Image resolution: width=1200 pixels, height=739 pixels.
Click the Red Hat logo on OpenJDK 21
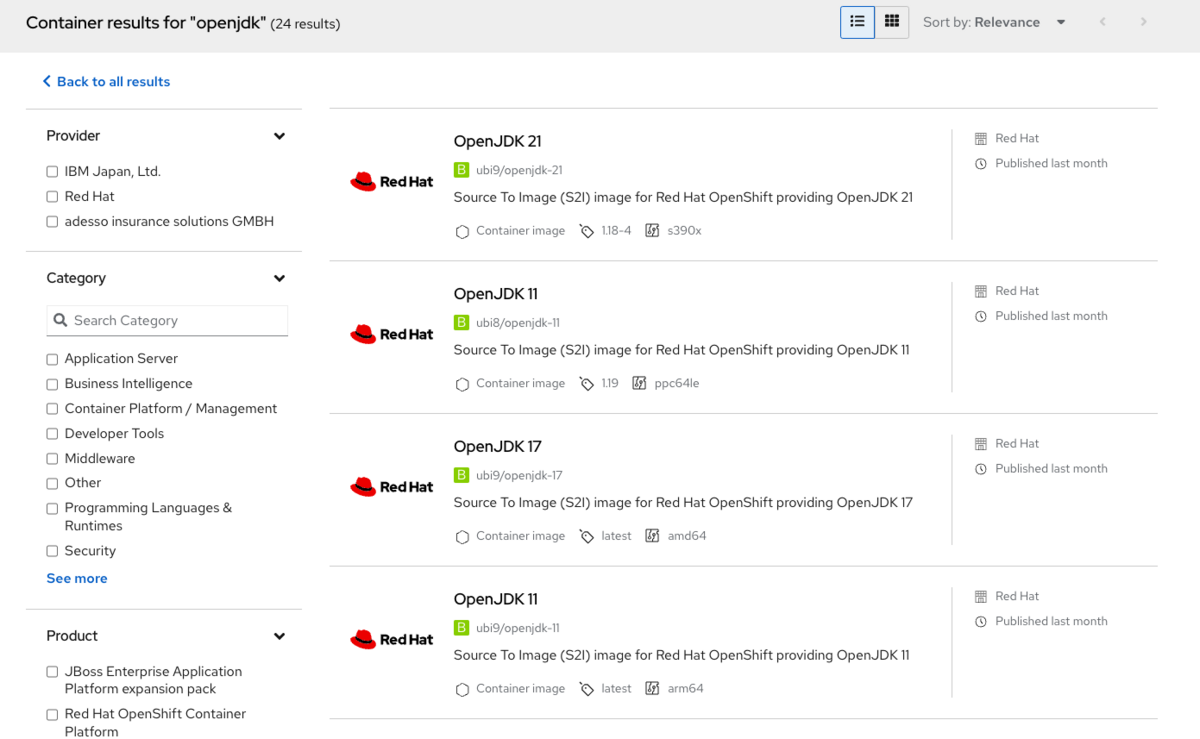pos(391,181)
